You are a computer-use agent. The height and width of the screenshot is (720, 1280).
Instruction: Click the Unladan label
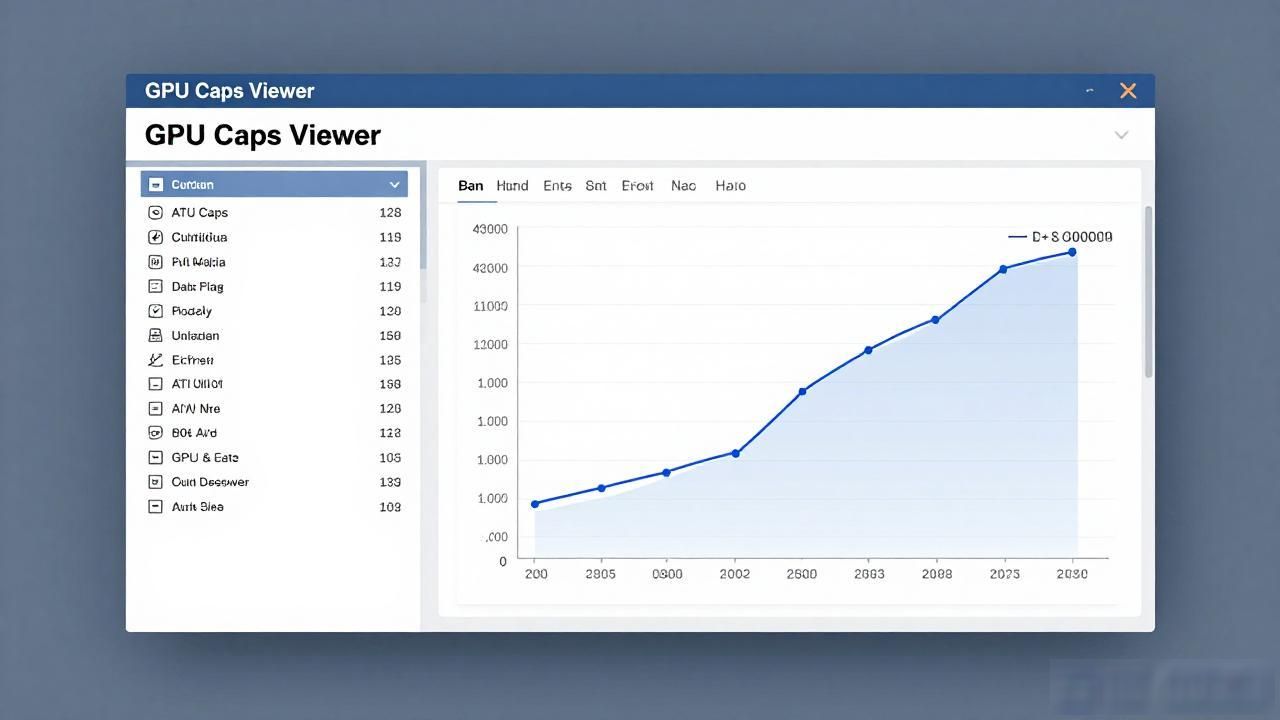pos(195,335)
